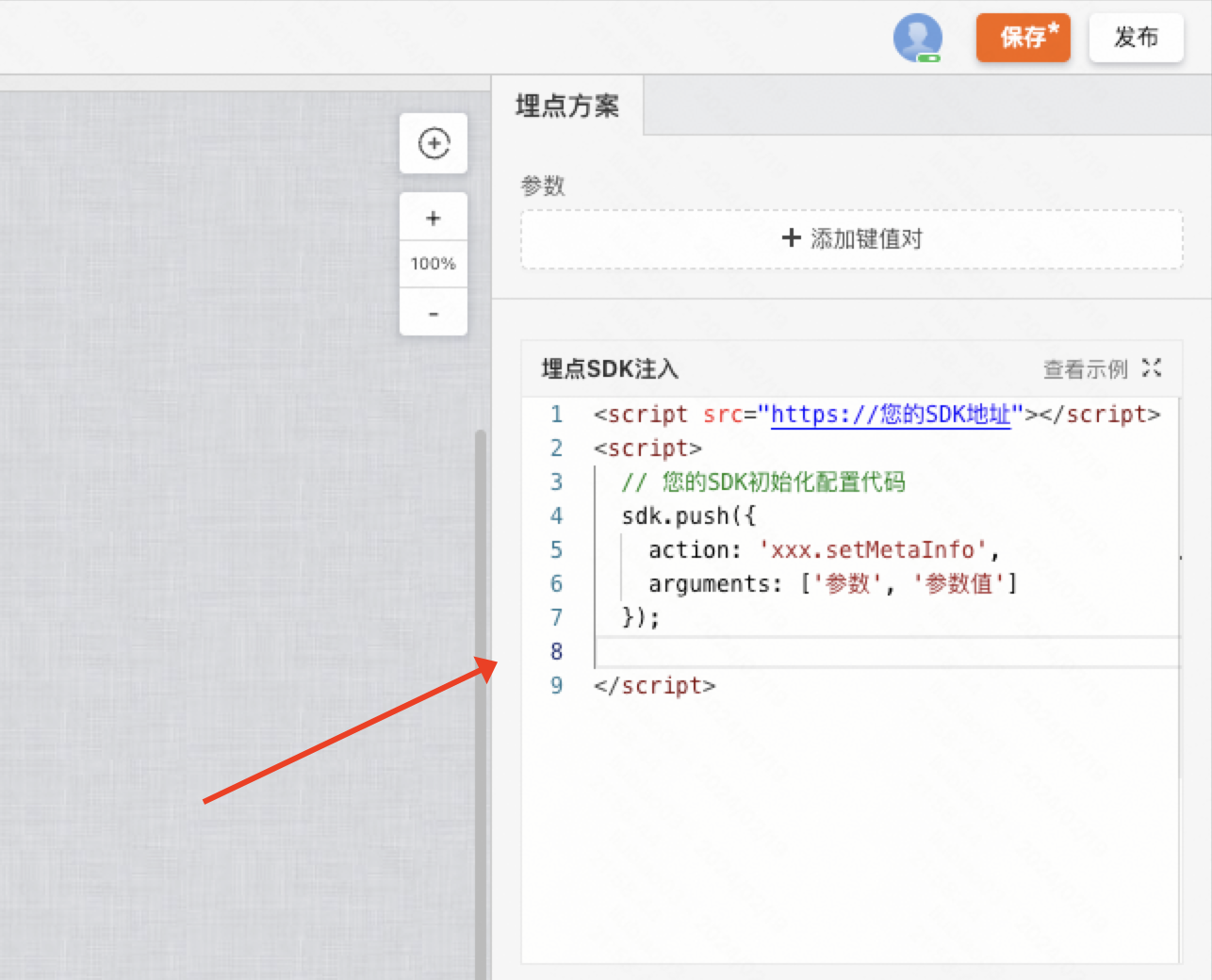Image resolution: width=1212 pixels, height=980 pixels.
Task: Save changes with the 保存 button
Action: [x=1023, y=38]
